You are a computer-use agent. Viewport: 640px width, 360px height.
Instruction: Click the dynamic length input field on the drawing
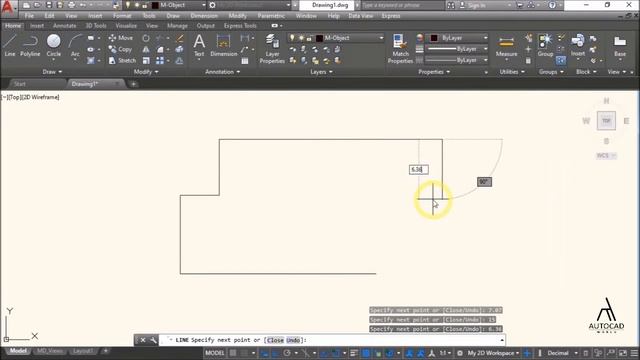coord(418,169)
